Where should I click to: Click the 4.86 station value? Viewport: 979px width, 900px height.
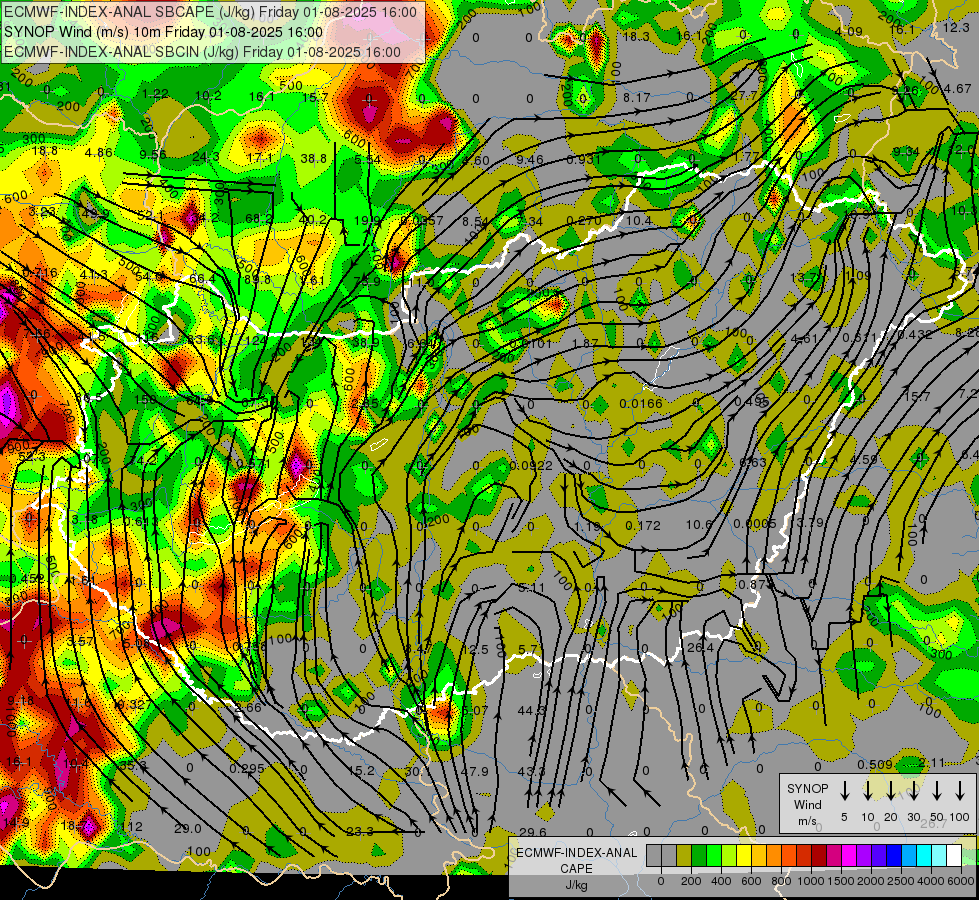coord(99,152)
